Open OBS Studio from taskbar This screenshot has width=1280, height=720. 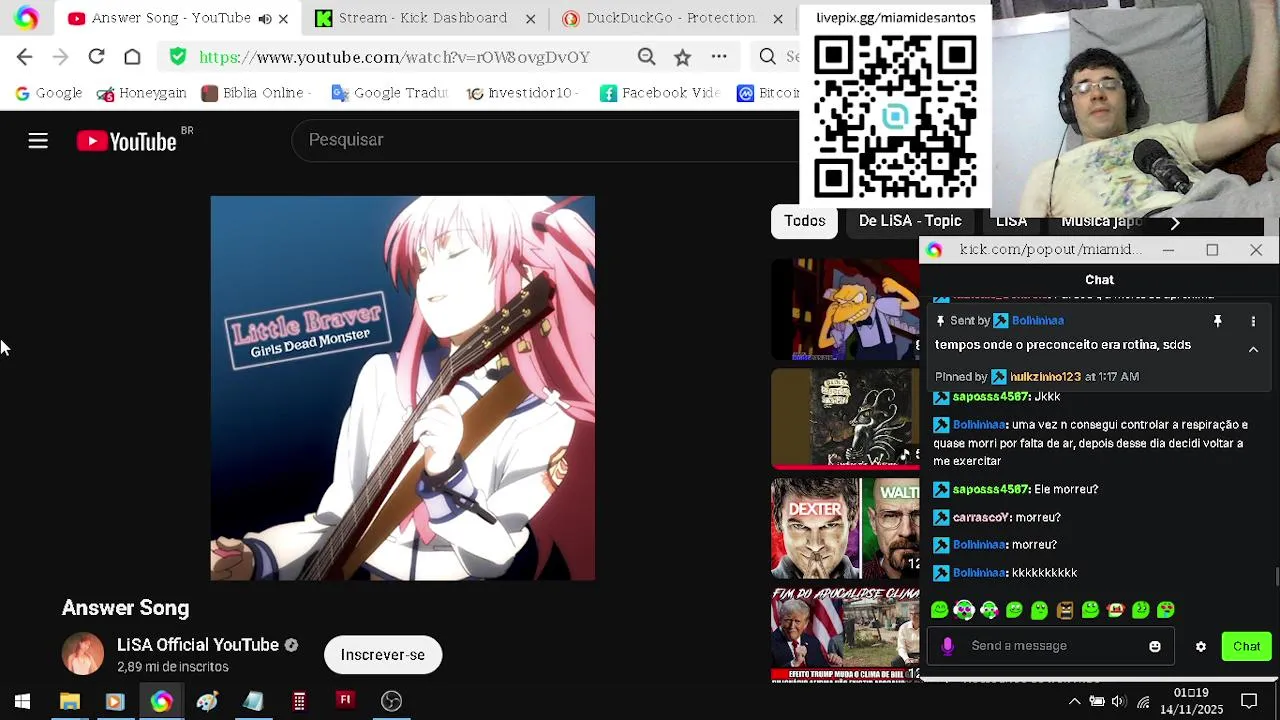(x=391, y=701)
